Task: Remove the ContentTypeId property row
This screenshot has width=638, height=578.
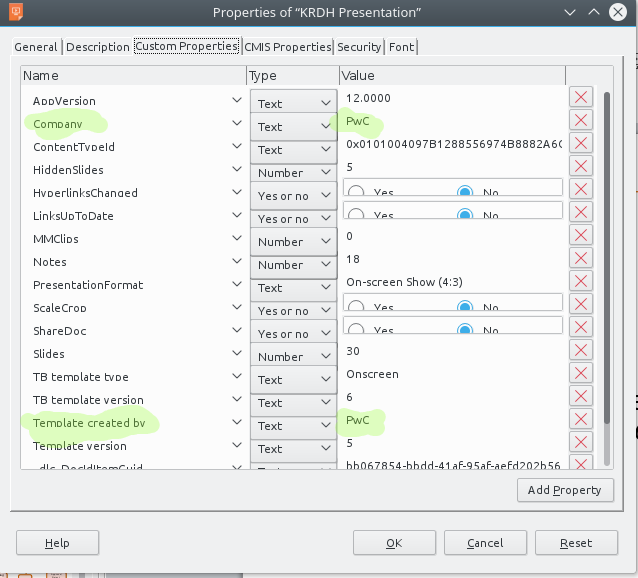Action: coord(581,143)
